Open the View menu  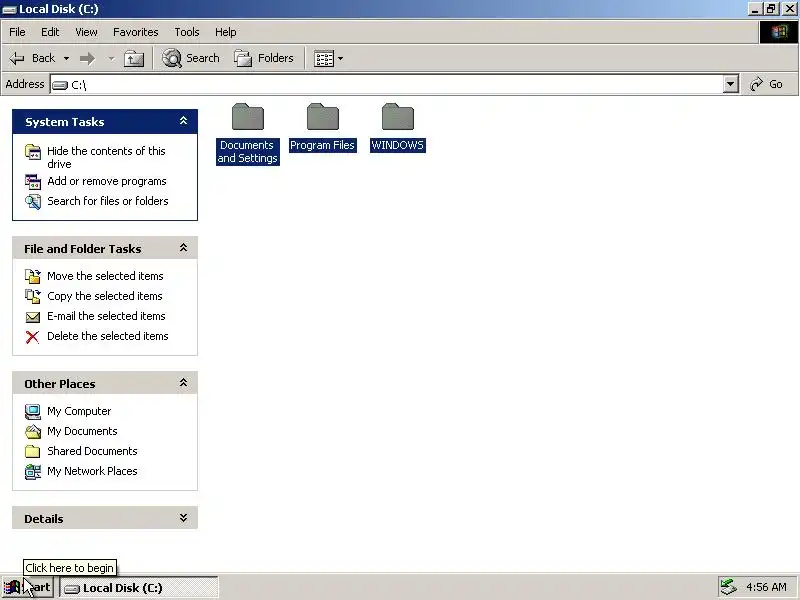86,32
